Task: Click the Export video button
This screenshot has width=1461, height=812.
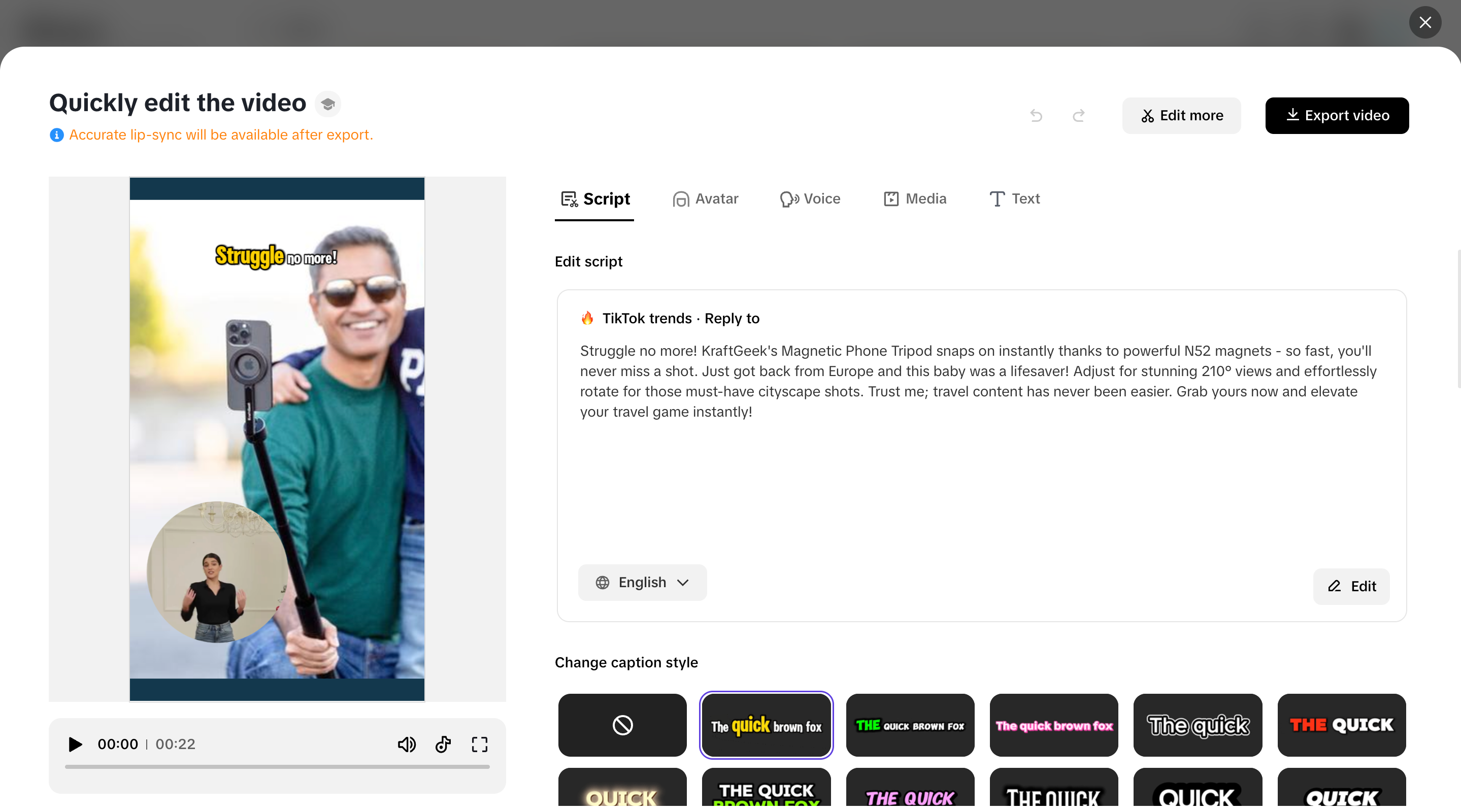Action: tap(1337, 116)
